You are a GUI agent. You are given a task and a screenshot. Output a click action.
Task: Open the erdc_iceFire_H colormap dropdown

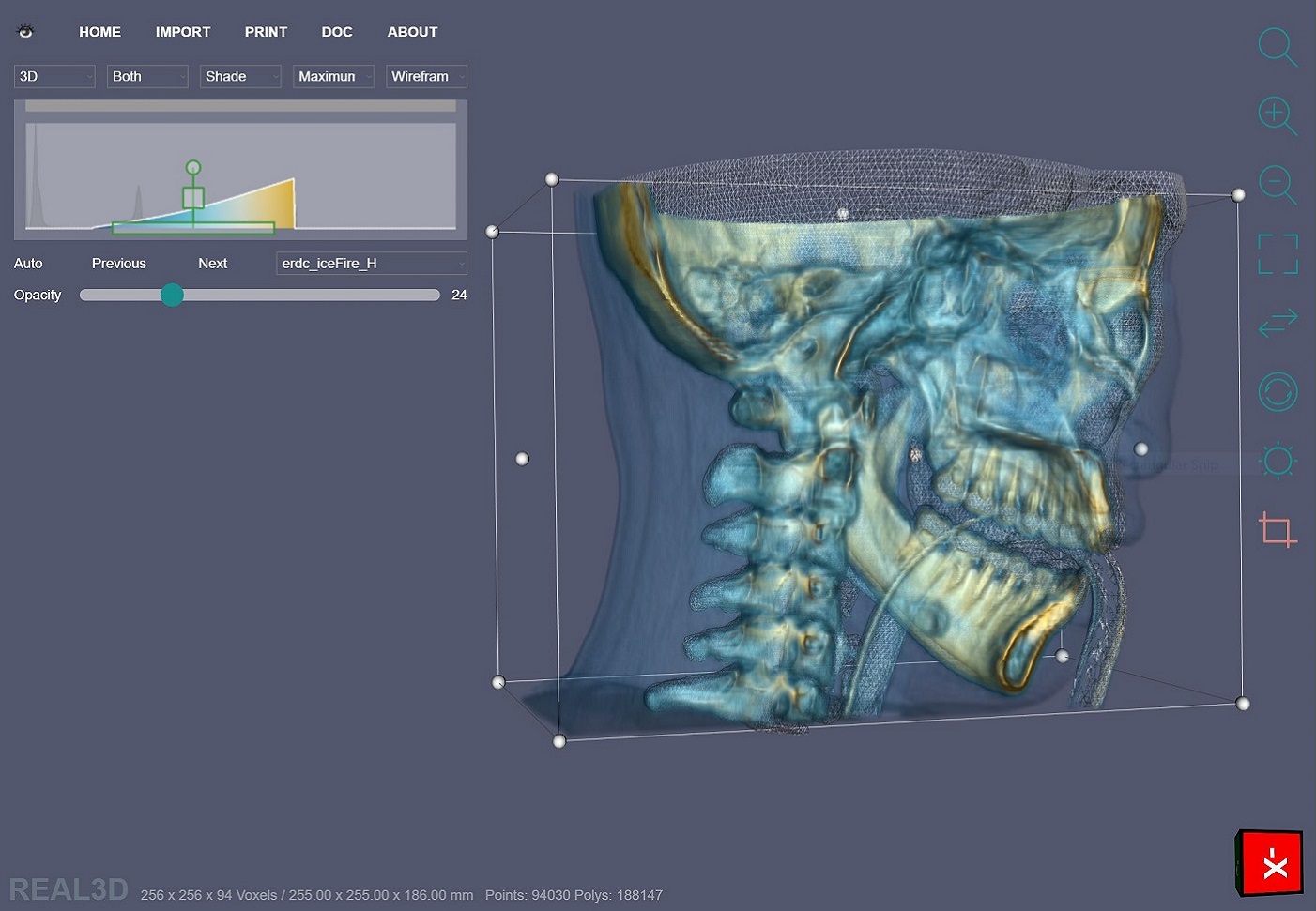tap(372, 263)
